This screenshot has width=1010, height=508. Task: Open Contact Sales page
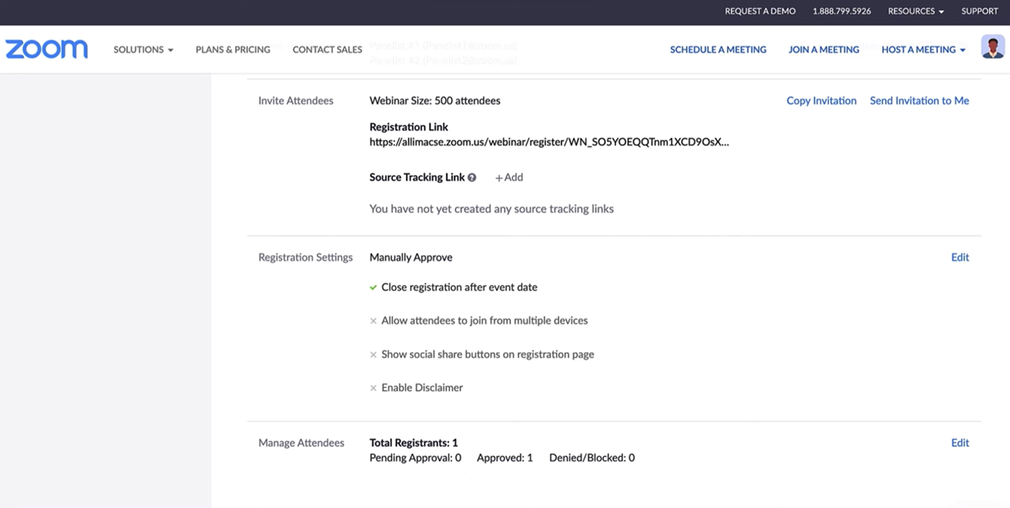tap(327, 50)
